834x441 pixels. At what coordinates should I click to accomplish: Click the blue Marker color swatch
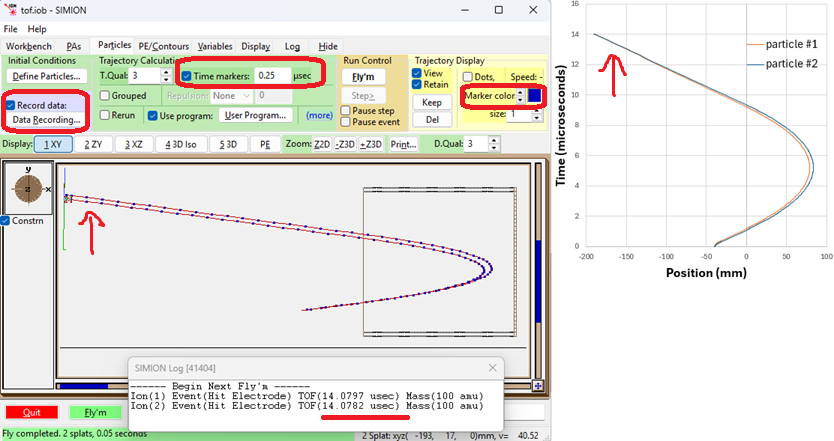pos(534,96)
